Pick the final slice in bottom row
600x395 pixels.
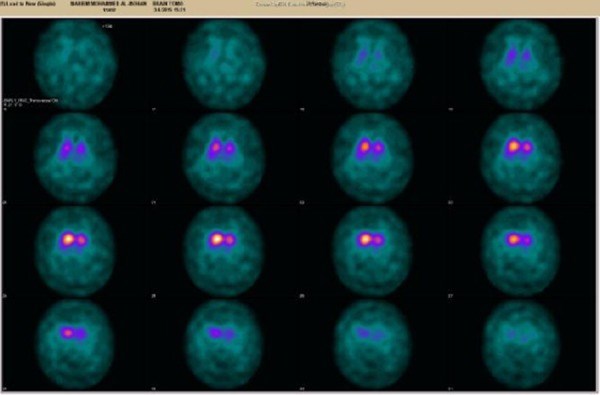coord(521,344)
